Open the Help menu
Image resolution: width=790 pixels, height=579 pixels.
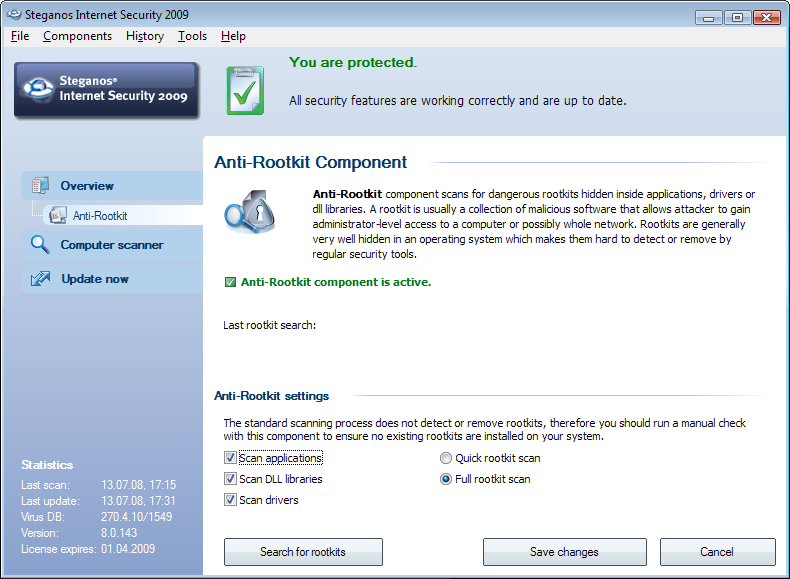coord(233,36)
